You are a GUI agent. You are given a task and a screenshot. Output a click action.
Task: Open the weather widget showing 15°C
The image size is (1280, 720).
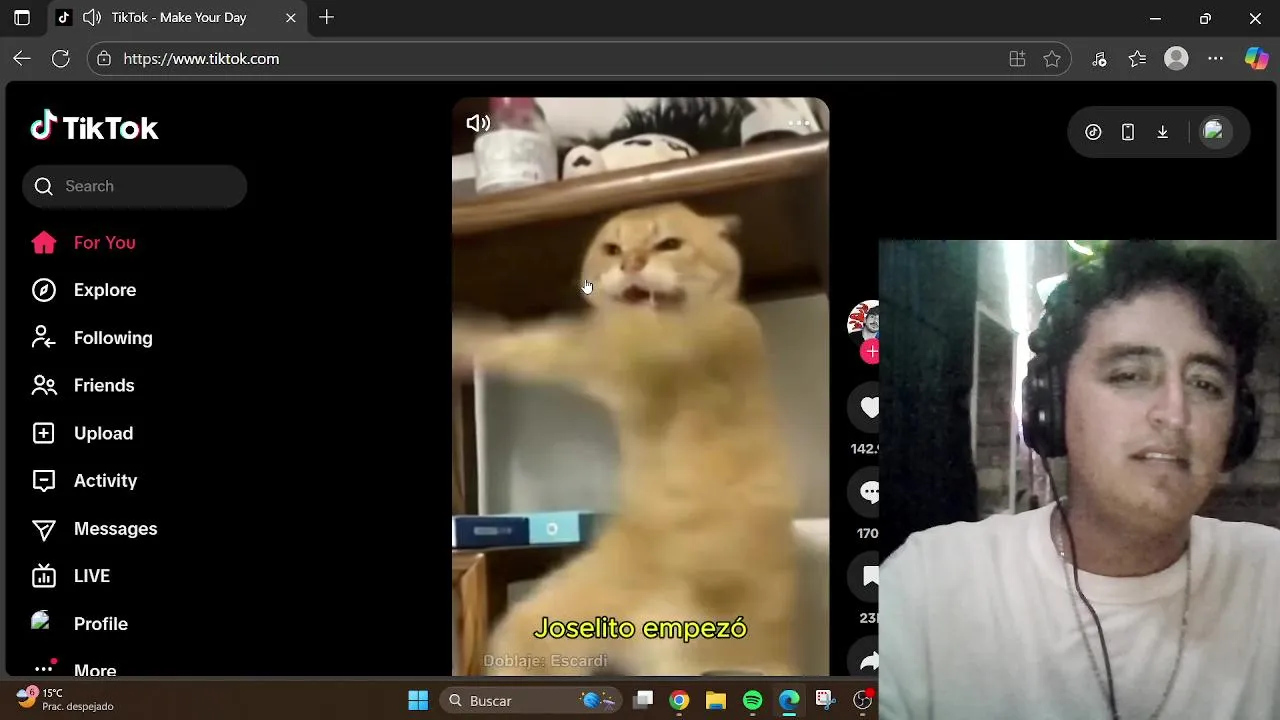[65, 699]
